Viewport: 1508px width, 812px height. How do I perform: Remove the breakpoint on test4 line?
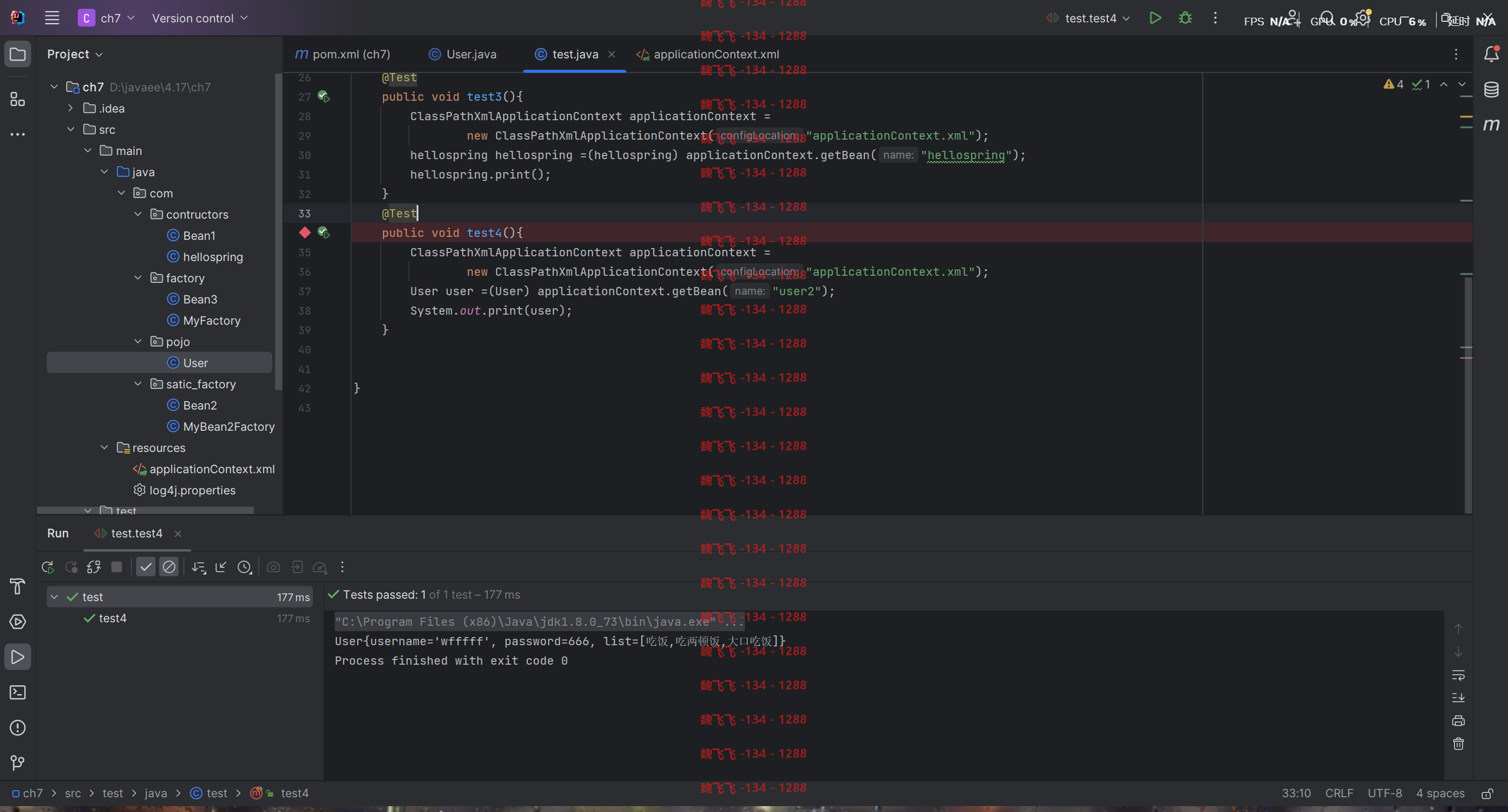tap(305, 233)
